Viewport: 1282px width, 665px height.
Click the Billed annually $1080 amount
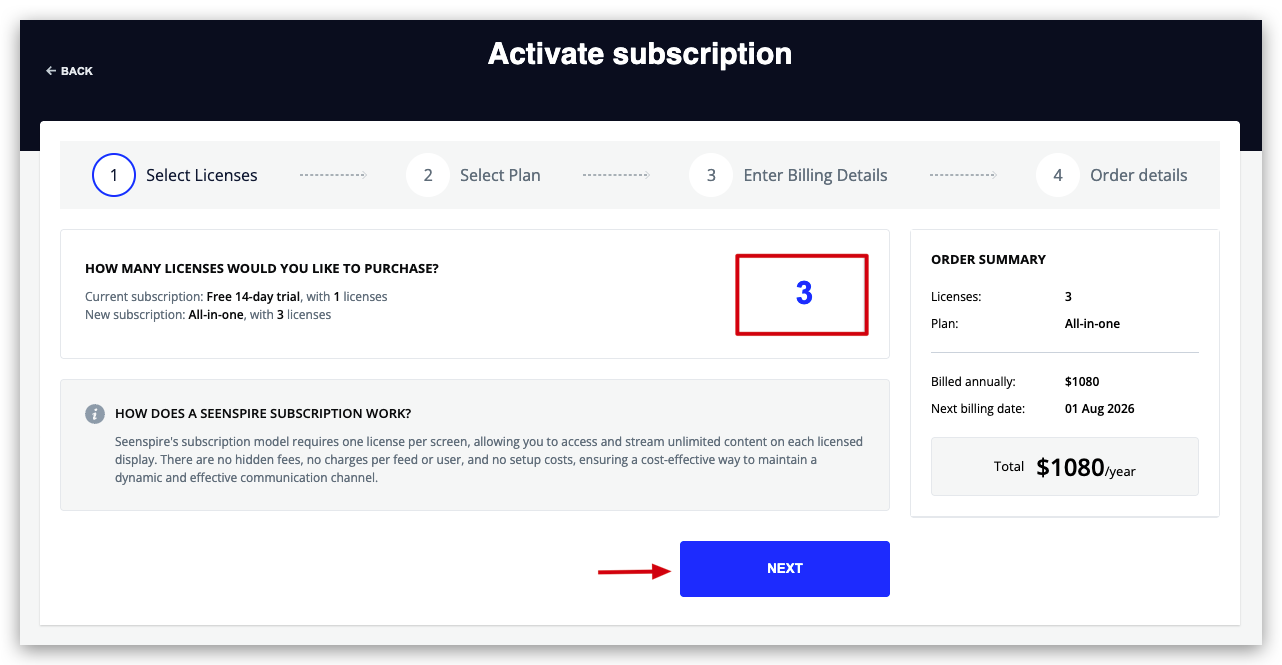(x=1082, y=381)
